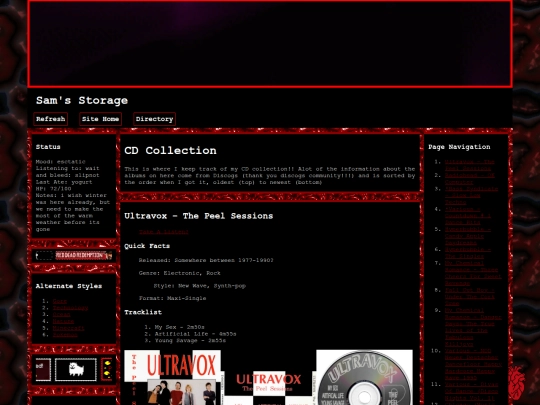Click the 'Format: Maxi-Single' line
The image size is (540, 405).
(x=173, y=298)
